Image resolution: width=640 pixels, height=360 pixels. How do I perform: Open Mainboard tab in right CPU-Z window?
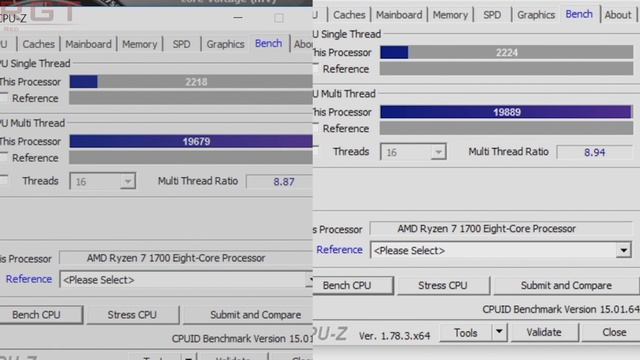click(399, 15)
